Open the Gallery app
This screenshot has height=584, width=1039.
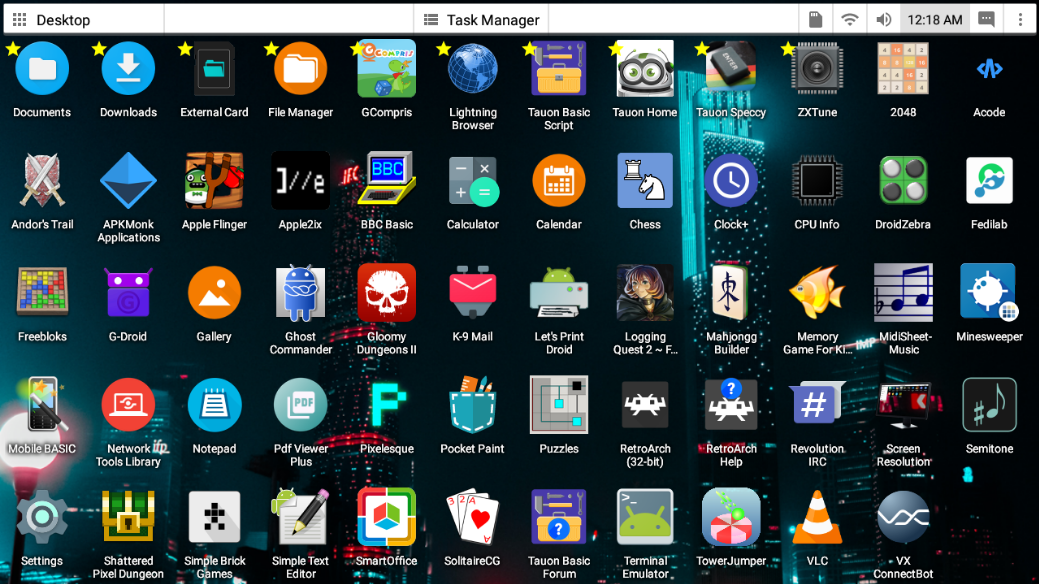pyautogui.click(x=214, y=292)
